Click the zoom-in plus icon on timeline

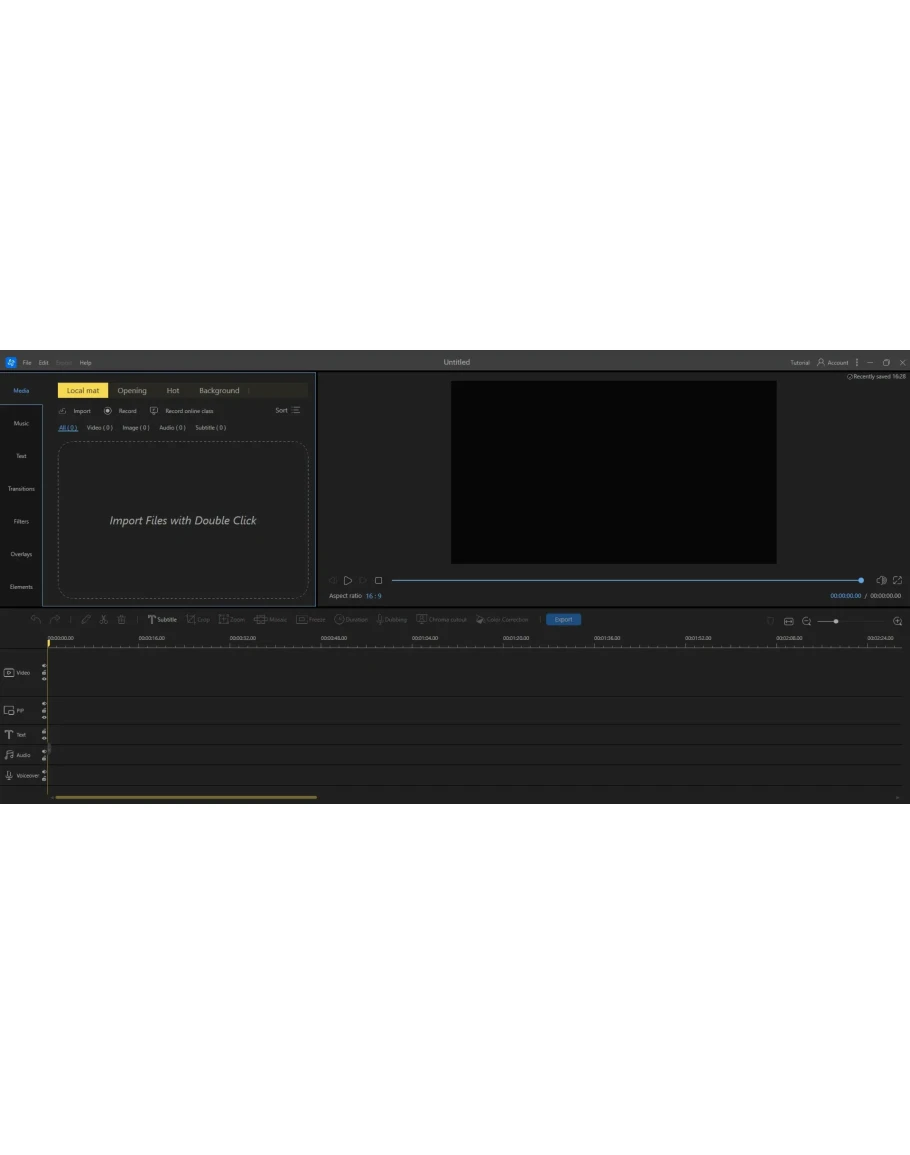pyautogui.click(x=897, y=621)
